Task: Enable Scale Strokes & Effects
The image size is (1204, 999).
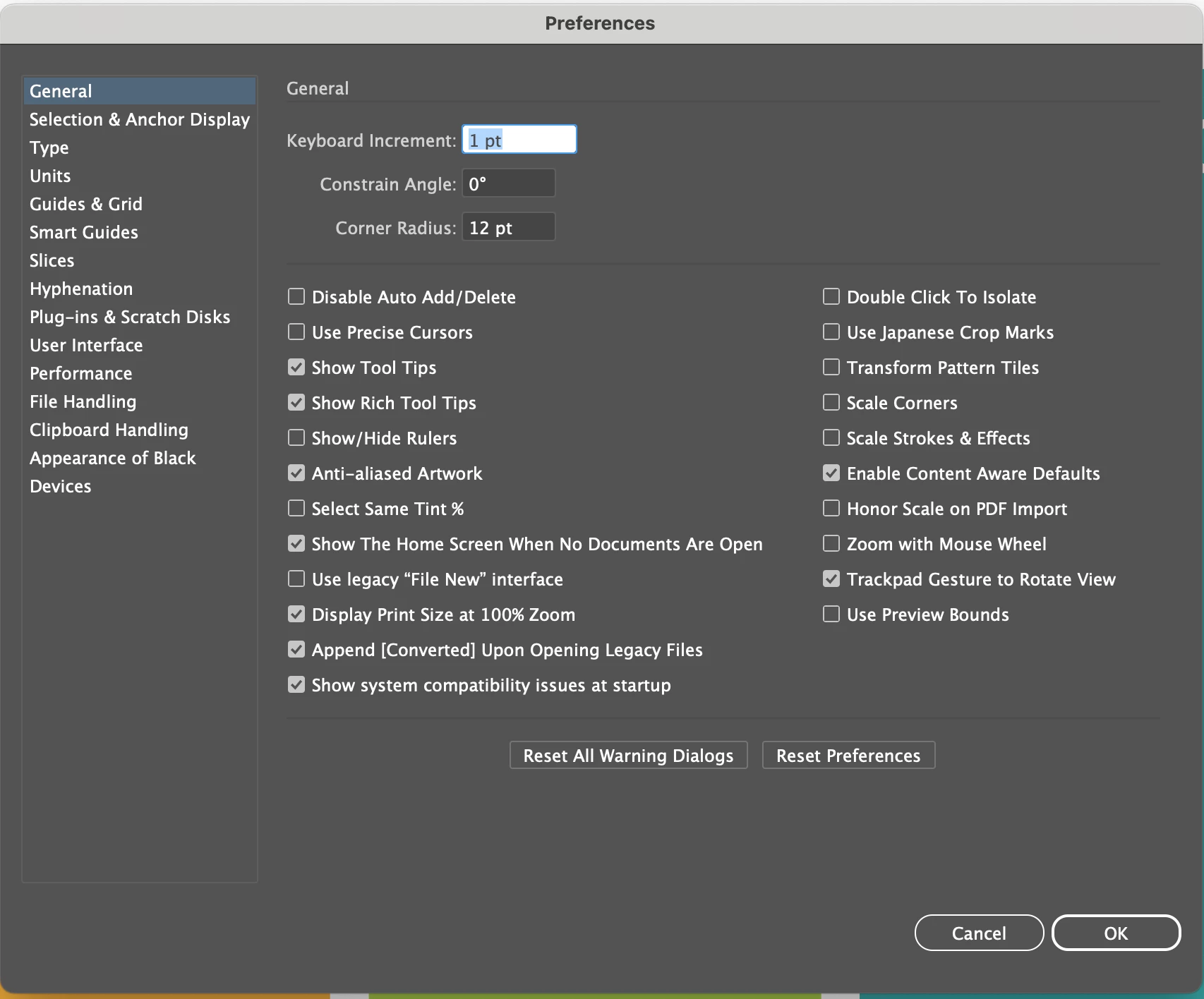Action: click(831, 437)
